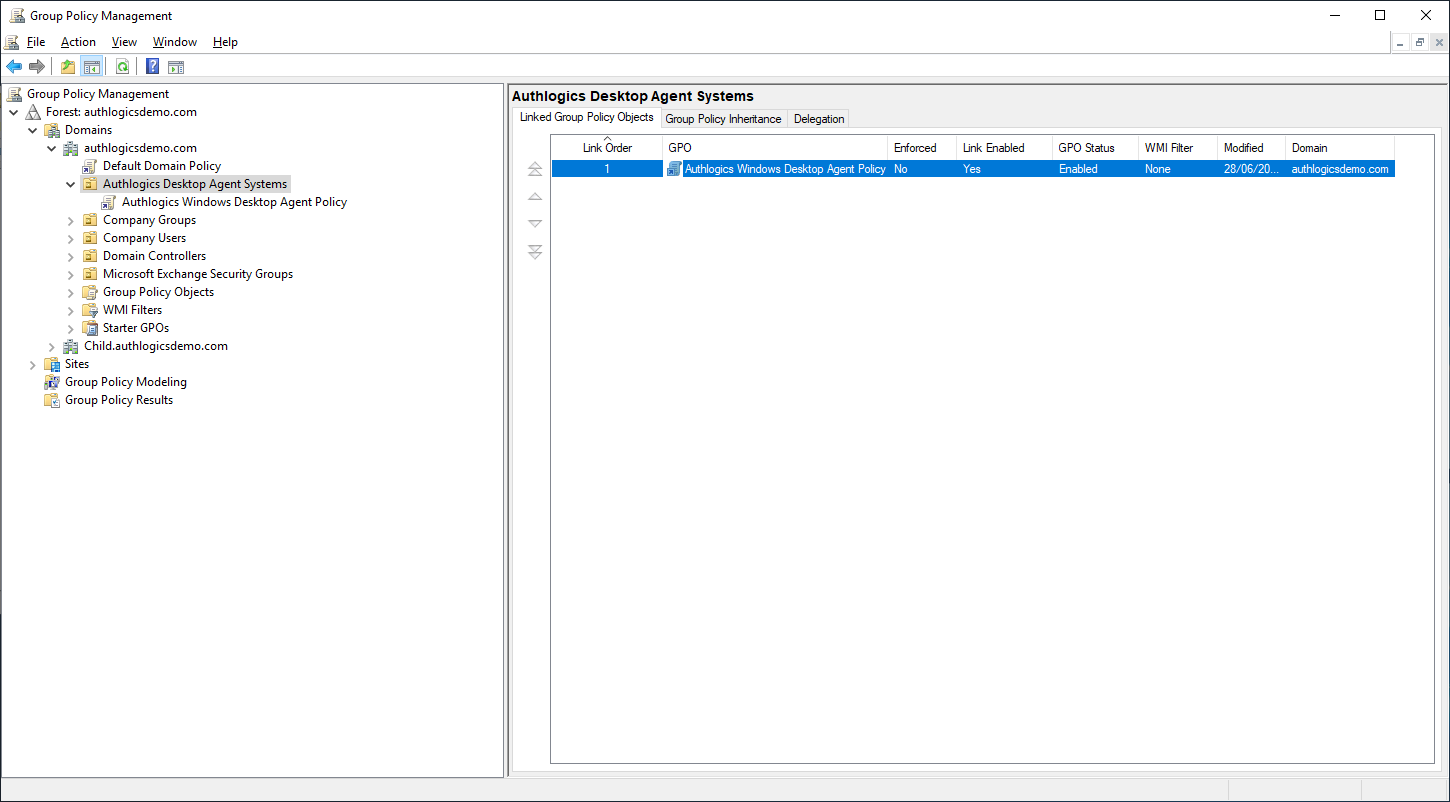Click the 'Yes' Link Enabled cell
Image resolution: width=1450 pixels, height=802 pixels.
pyautogui.click(x=972, y=169)
